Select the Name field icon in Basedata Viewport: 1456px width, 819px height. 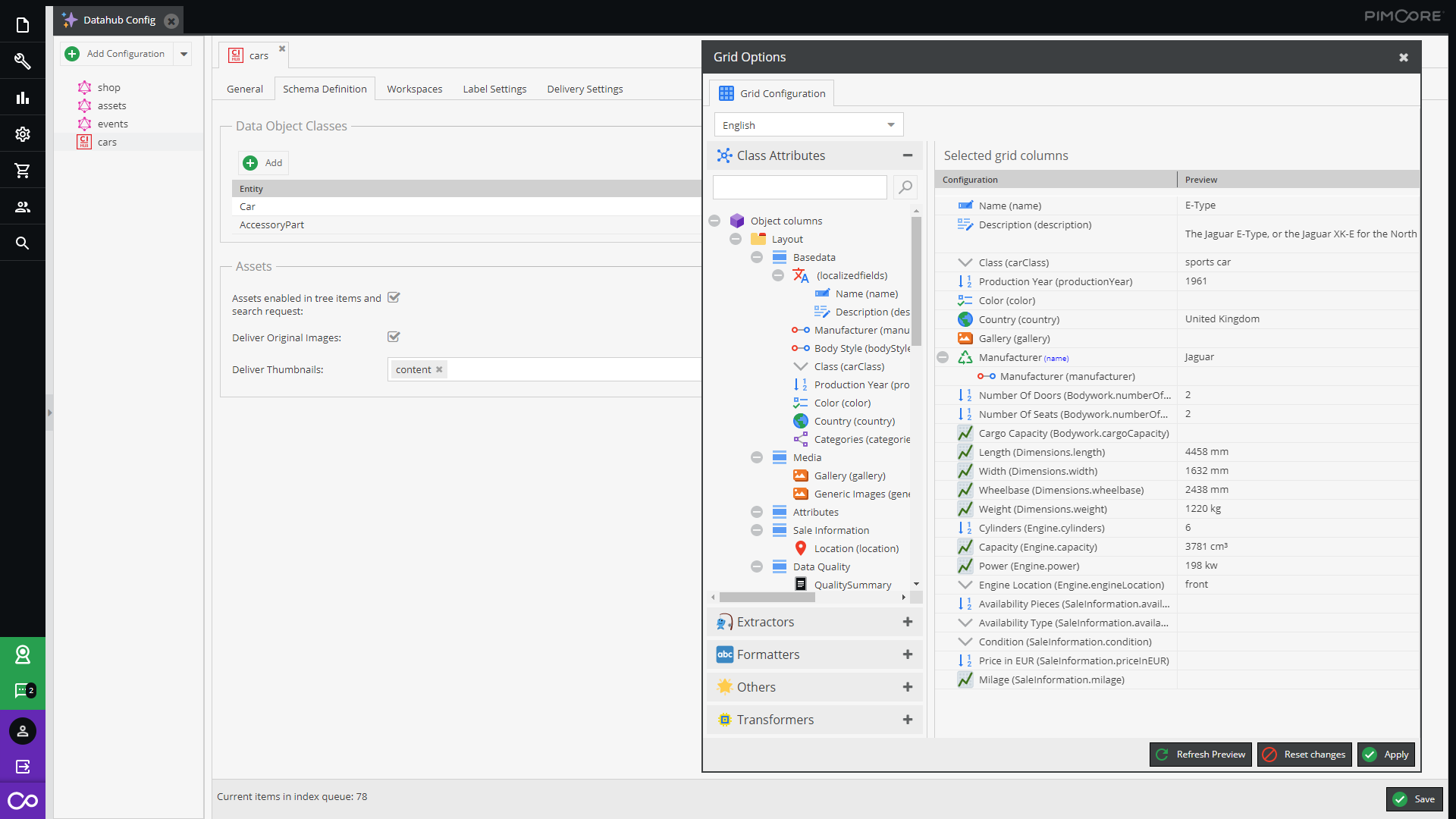[x=821, y=293]
